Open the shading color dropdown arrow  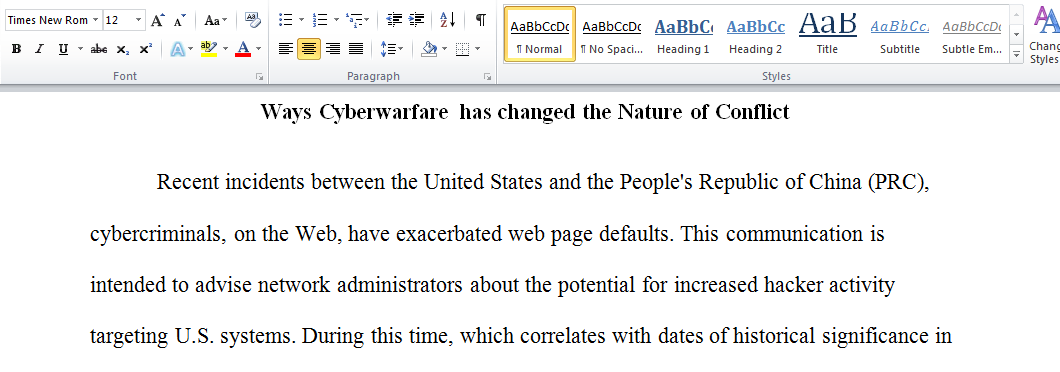pyautogui.click(x=444, y=49)
